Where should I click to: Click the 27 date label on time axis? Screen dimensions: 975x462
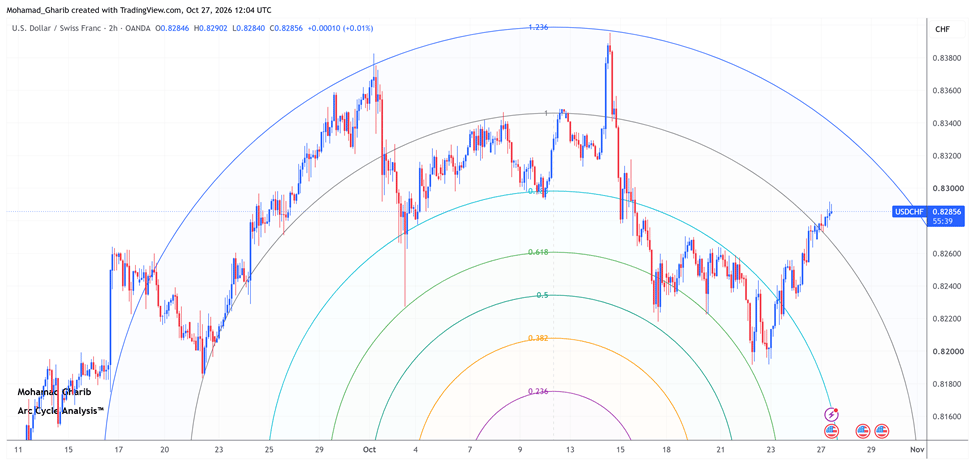[821, 450]
